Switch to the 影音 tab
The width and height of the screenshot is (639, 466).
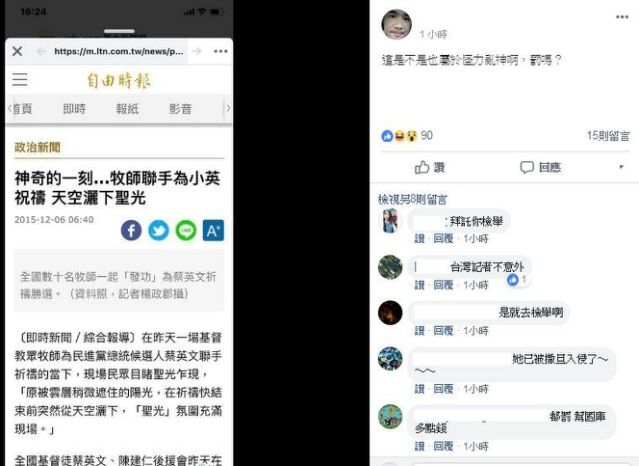(x=180, y=109)
